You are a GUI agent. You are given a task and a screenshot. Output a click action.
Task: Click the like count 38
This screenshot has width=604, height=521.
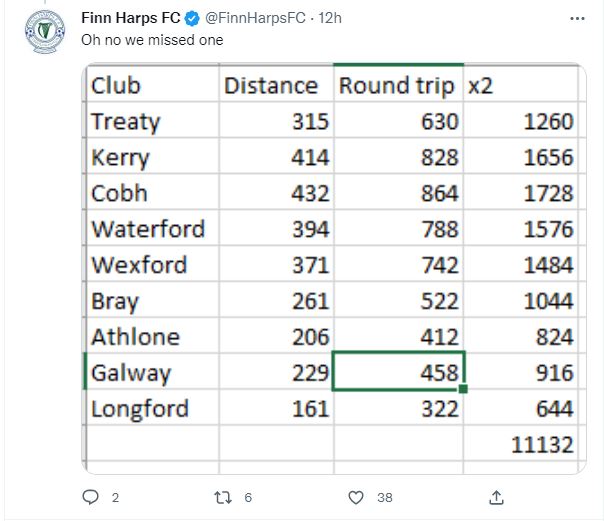(x=384, y=498)
